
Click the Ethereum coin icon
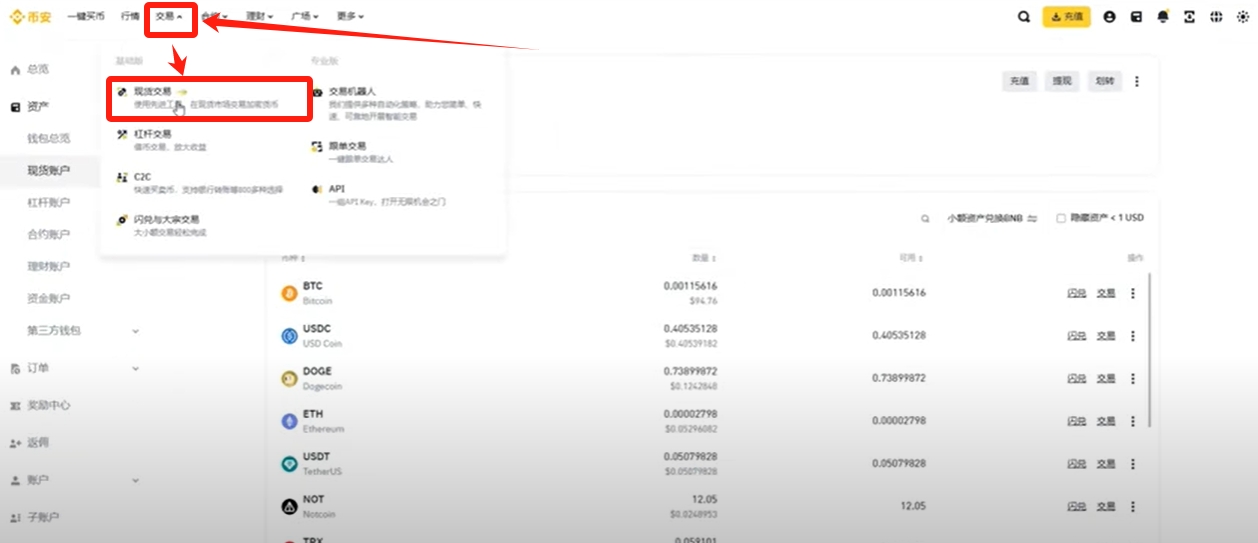pyautogui.click(x=289, y=421)
